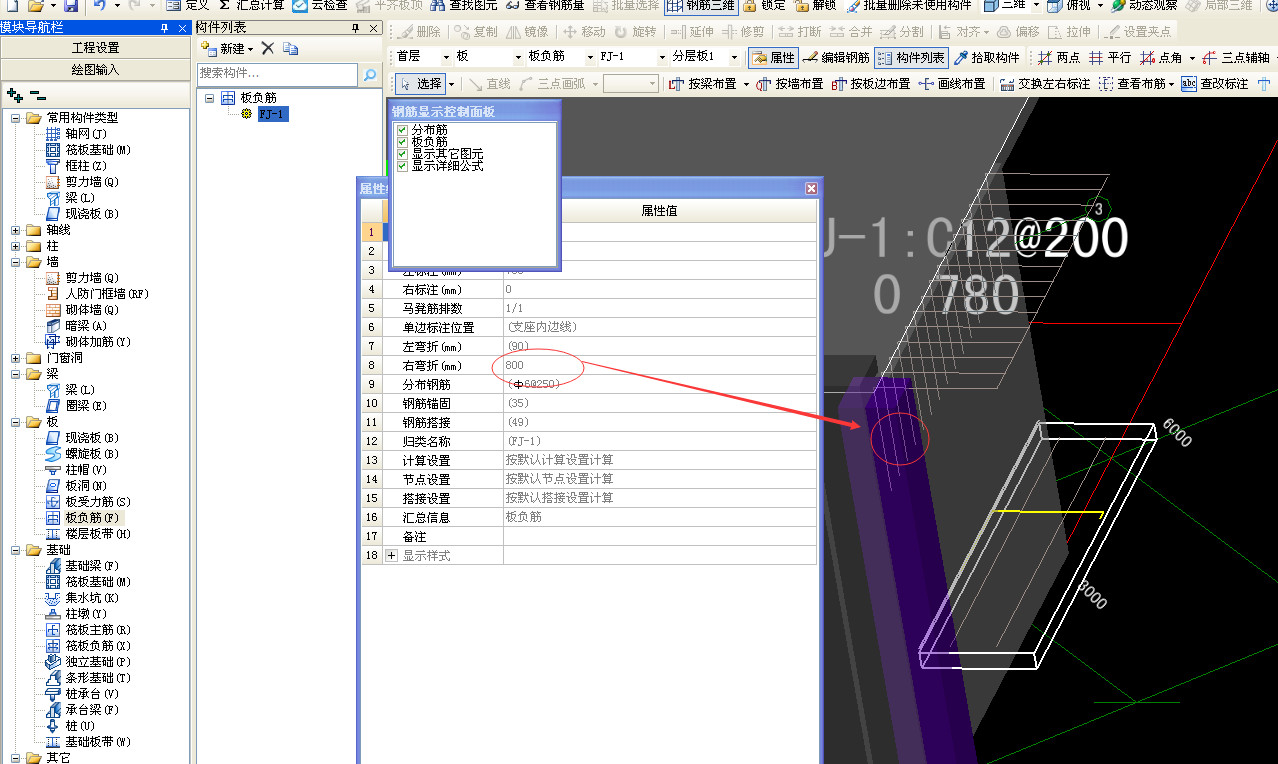The image size is (1278, 764).
Task: Collapse the 常用构件类型 tree node
Action: coord(16,118)
